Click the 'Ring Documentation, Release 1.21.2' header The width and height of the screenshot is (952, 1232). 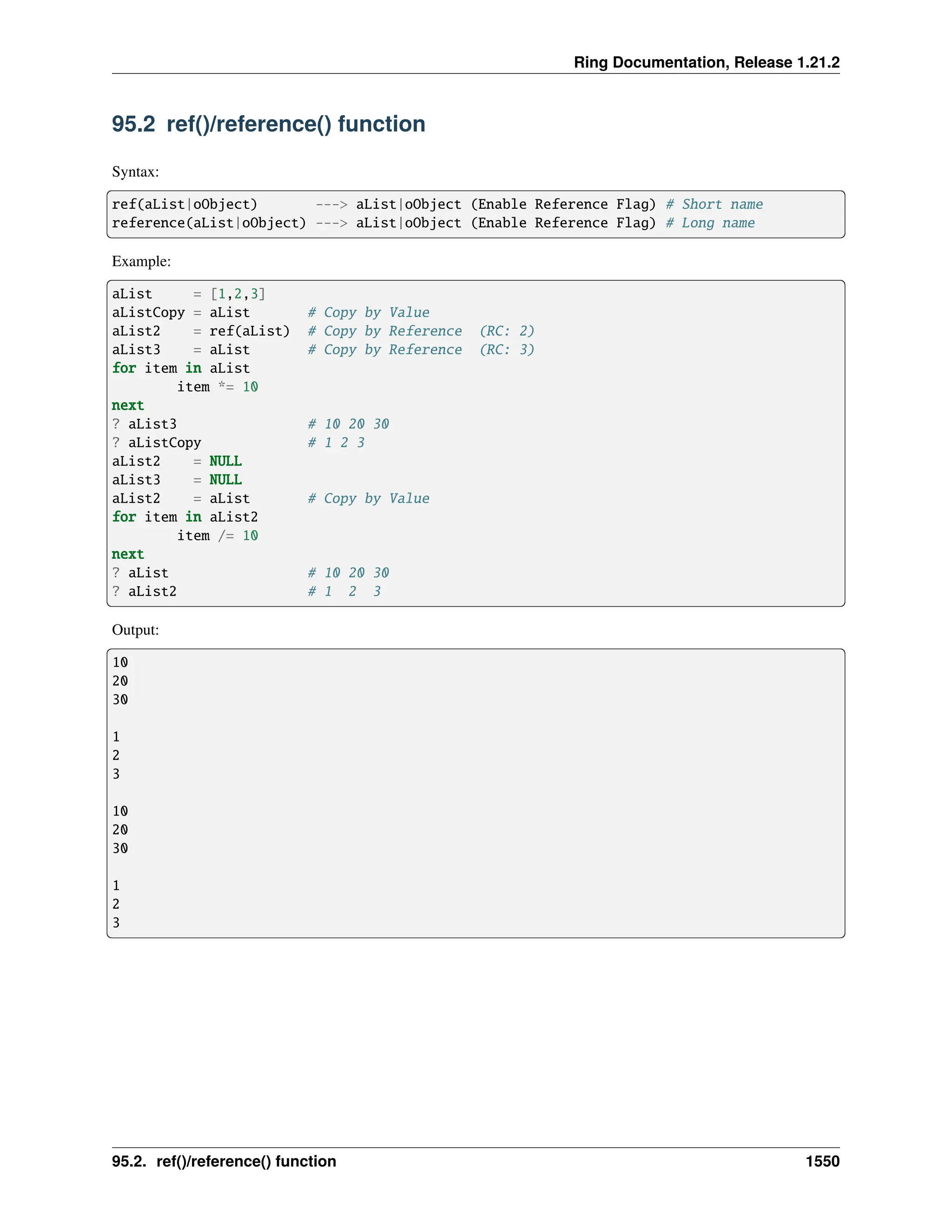click(x=706, y=62)
